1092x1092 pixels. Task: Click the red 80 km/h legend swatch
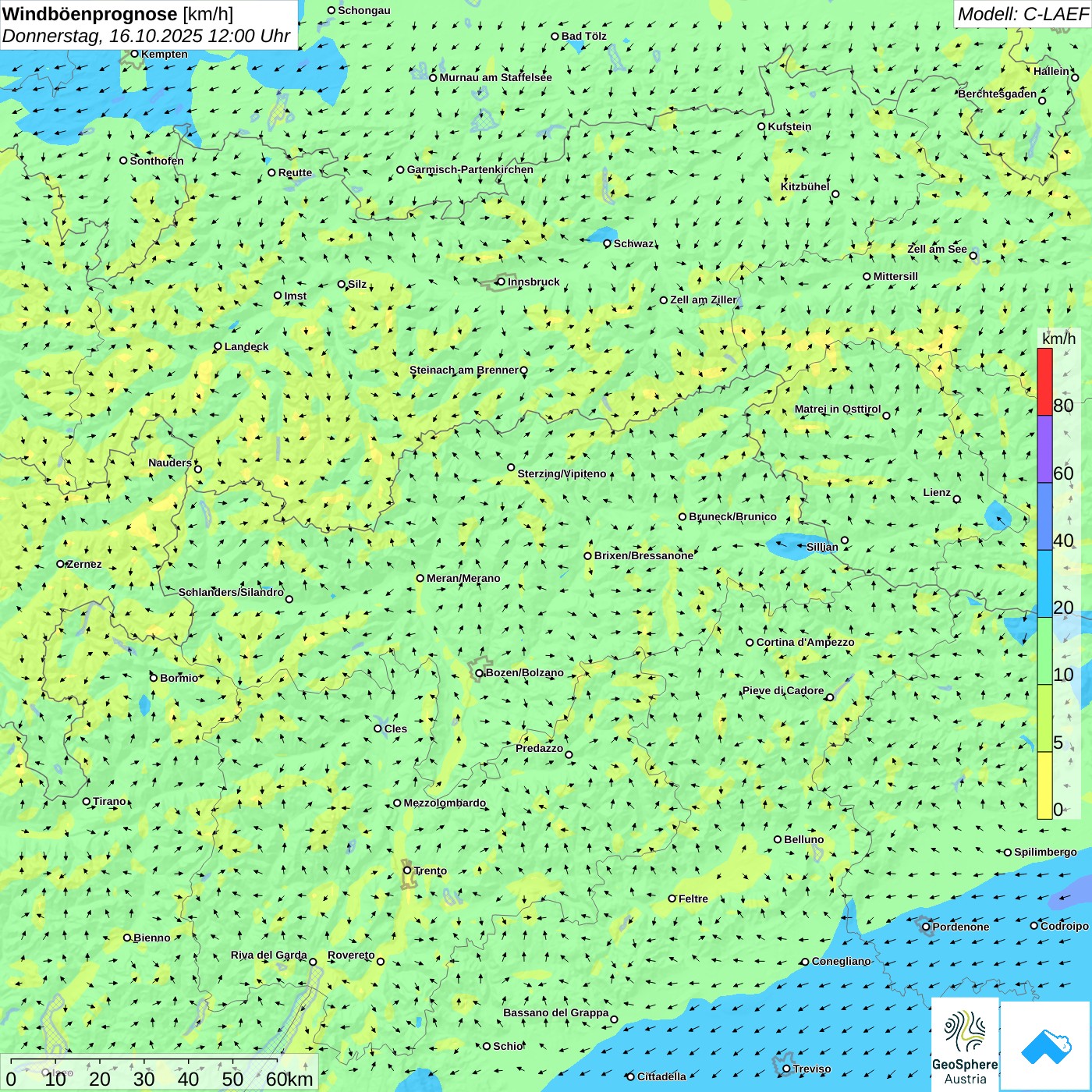1044,381
